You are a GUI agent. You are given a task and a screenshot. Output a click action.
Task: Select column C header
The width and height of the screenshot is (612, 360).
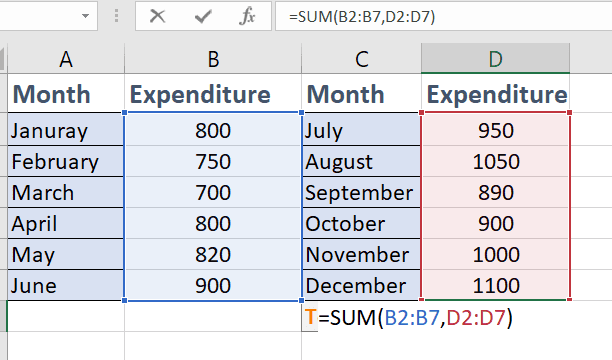point(362,59)
